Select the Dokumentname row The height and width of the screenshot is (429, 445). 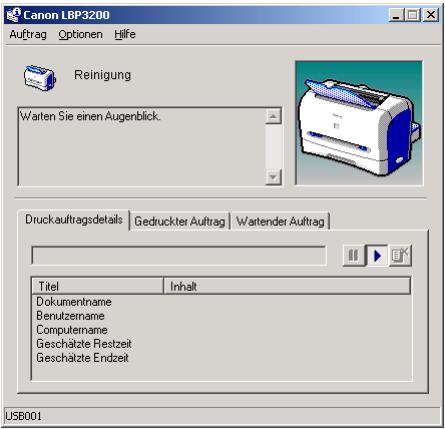(x=222, y=302)
